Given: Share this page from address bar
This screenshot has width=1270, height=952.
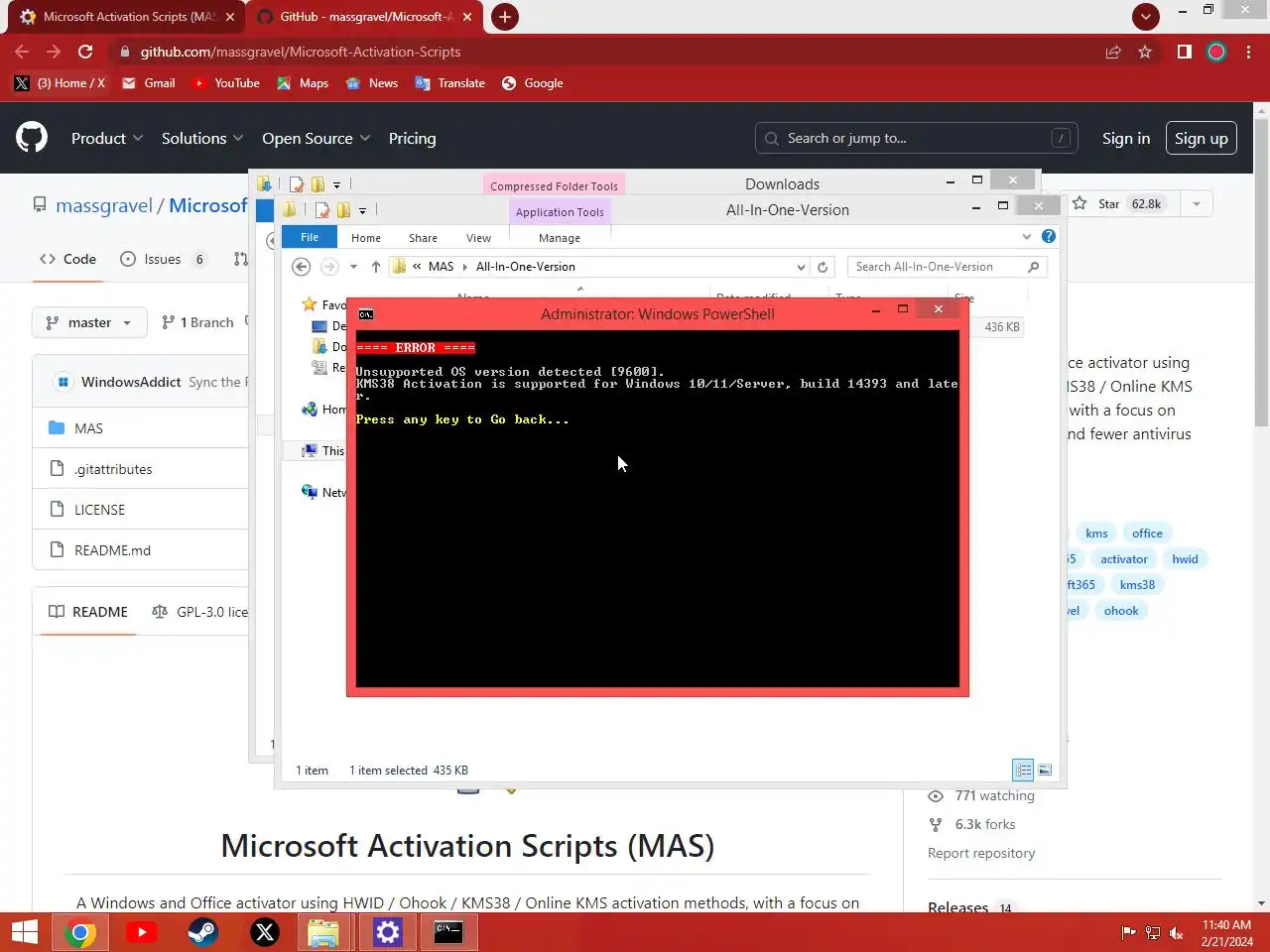Looking at the screenshot, I should coord(1113,52).
